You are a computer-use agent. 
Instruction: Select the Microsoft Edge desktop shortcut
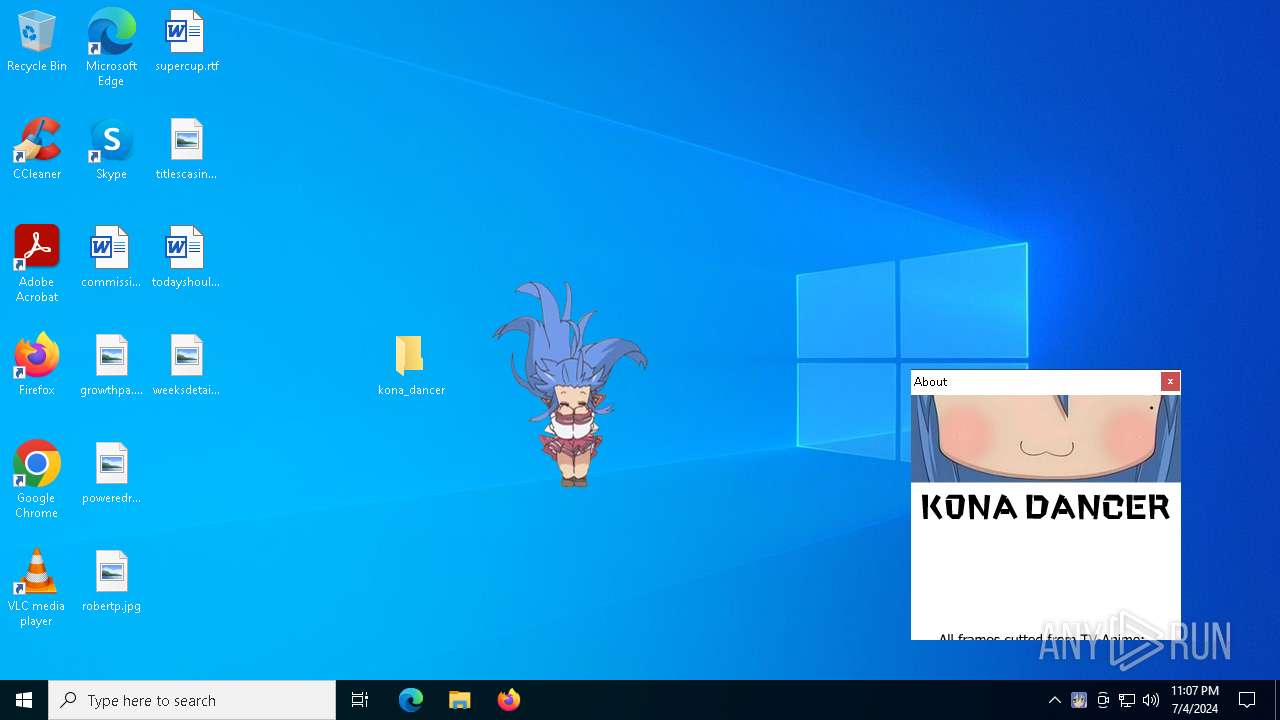[111, 47]
